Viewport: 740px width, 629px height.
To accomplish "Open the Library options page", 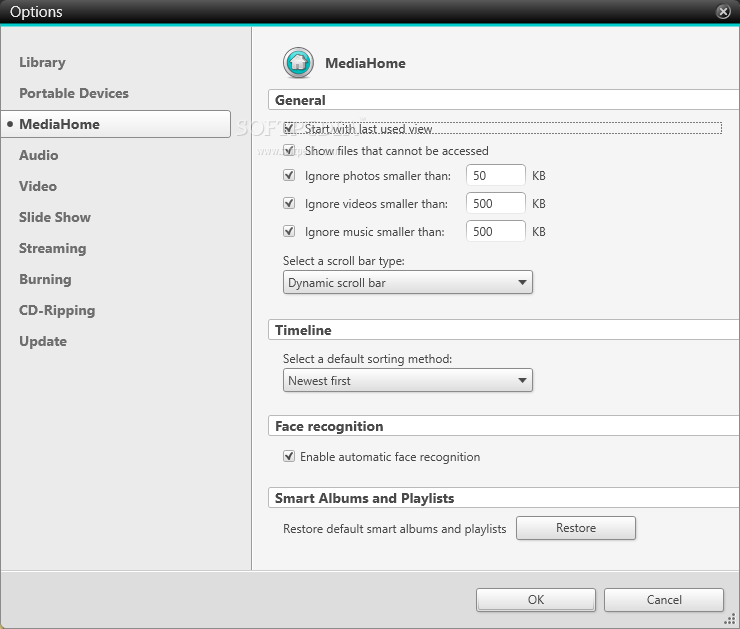I will (x=42, y=62).
